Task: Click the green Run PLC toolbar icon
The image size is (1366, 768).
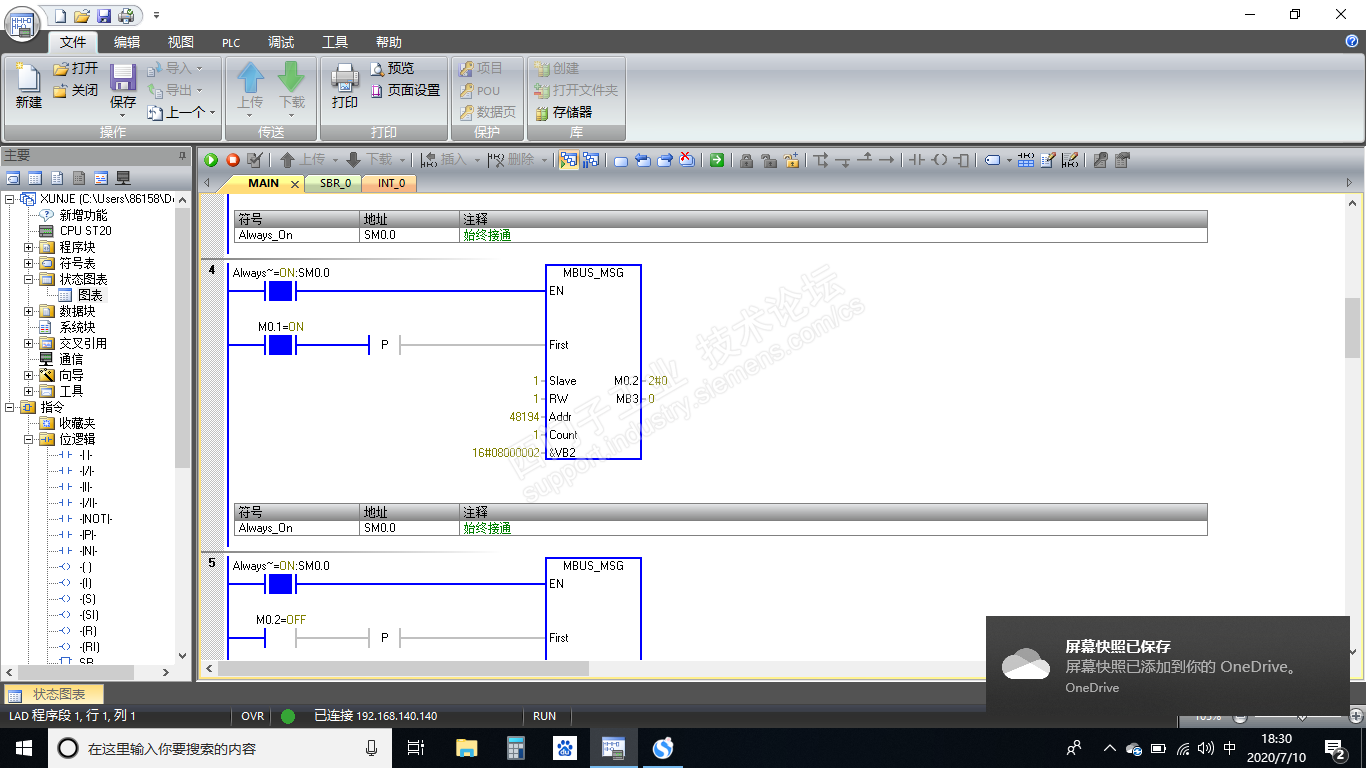Action: pyautogui.click(x=211, y=160)
